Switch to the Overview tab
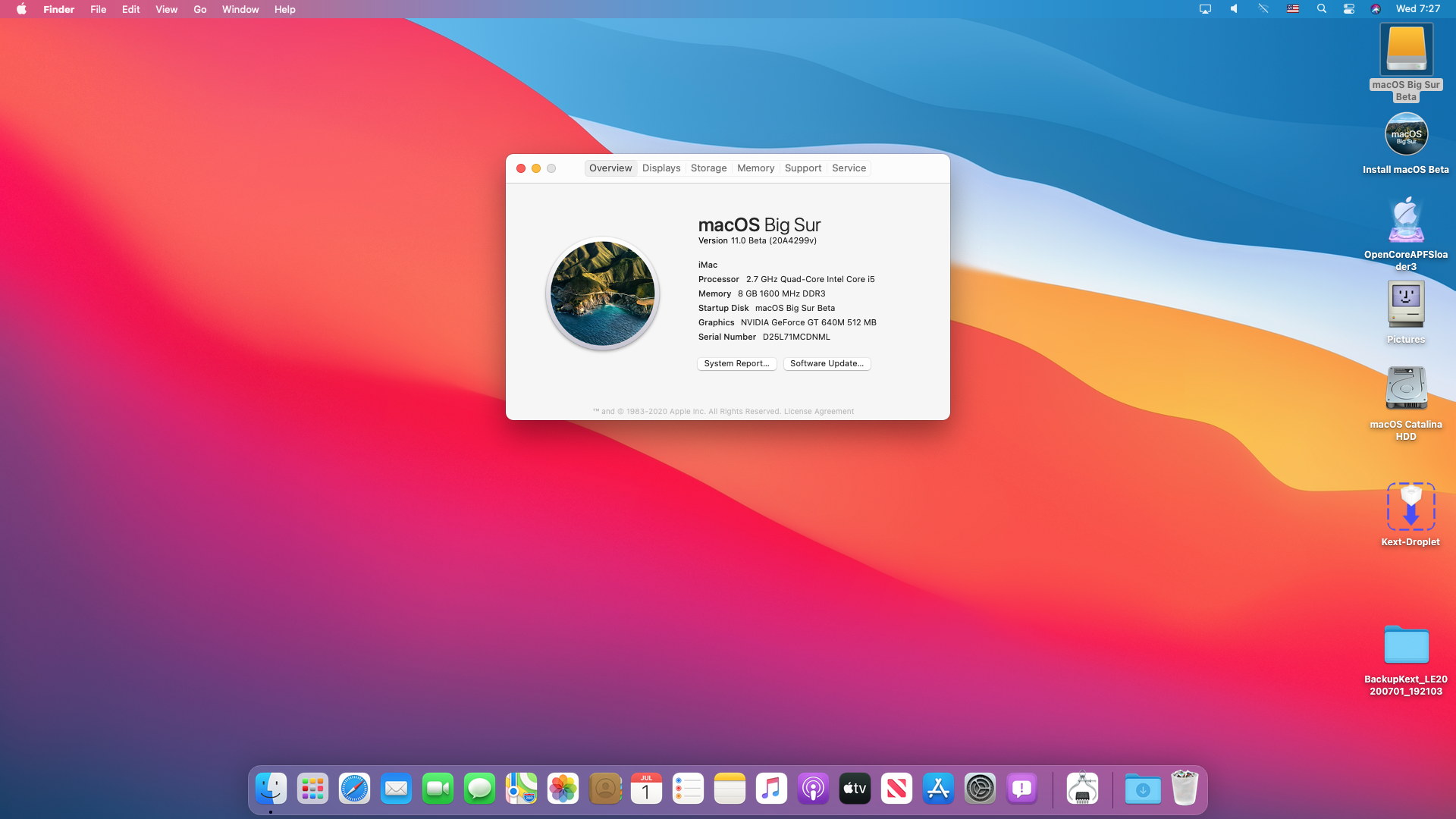 pyautogui.click(x=610, y=168)
